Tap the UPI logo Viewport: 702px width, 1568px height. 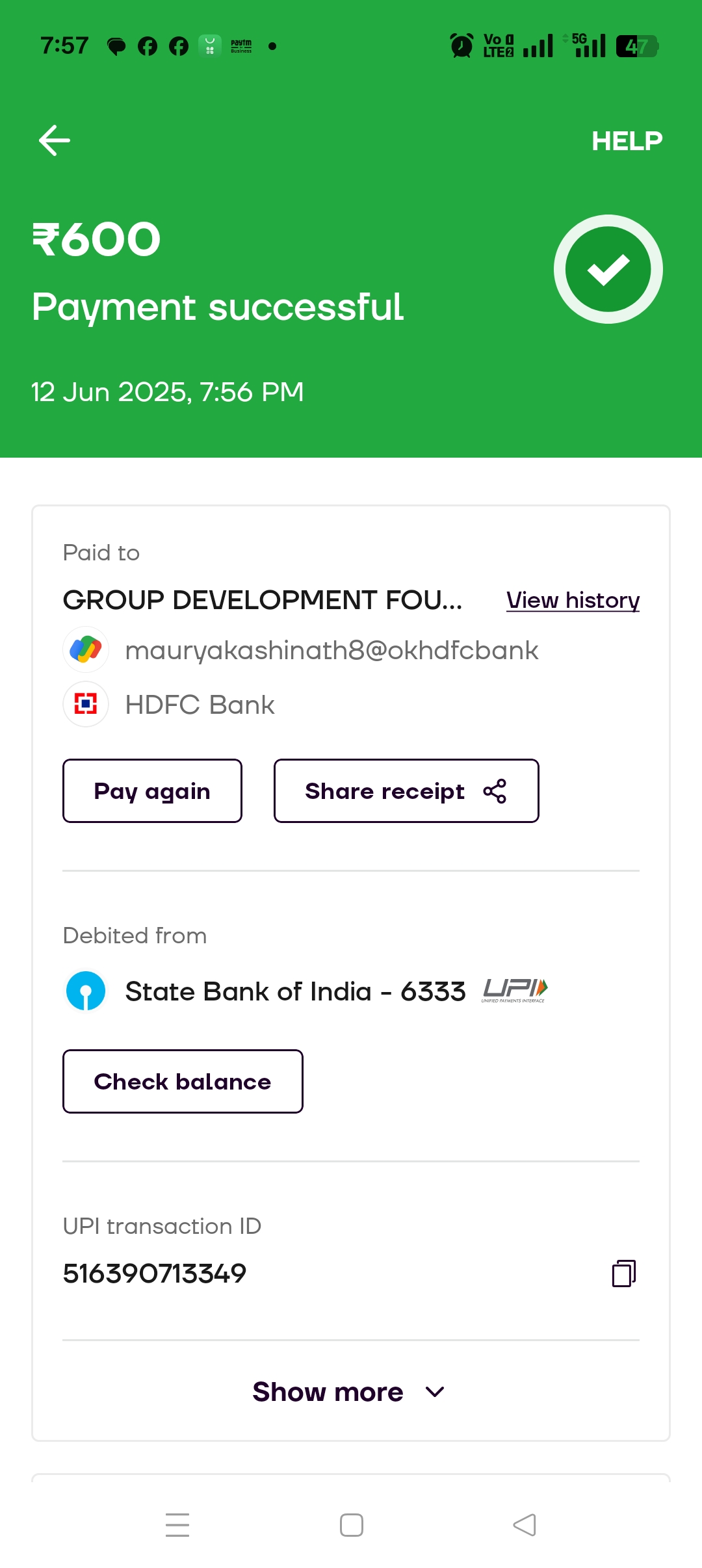515,990
